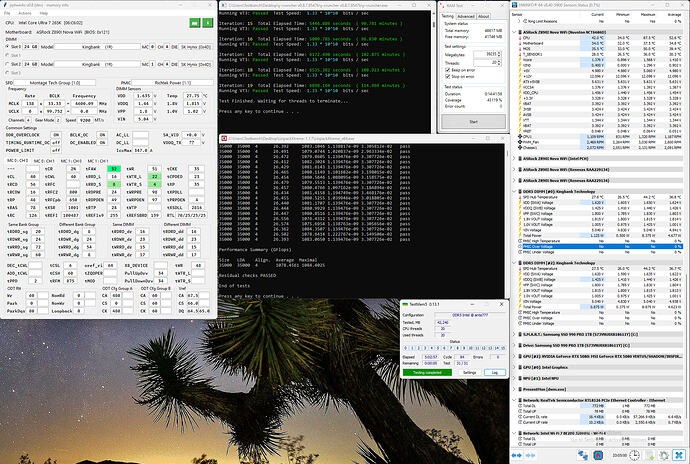Image resolution: width=690 pixels, height=464 pixels.
Task: Select the Slot 3 radio button
Action: click(7, 73)
